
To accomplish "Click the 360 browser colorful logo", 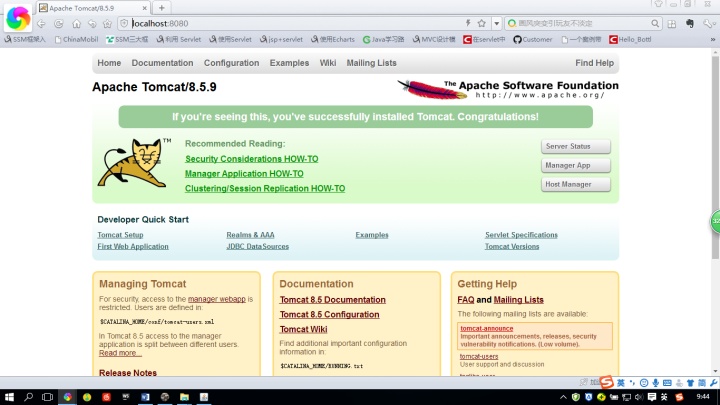I will click(x=17, y=18).
